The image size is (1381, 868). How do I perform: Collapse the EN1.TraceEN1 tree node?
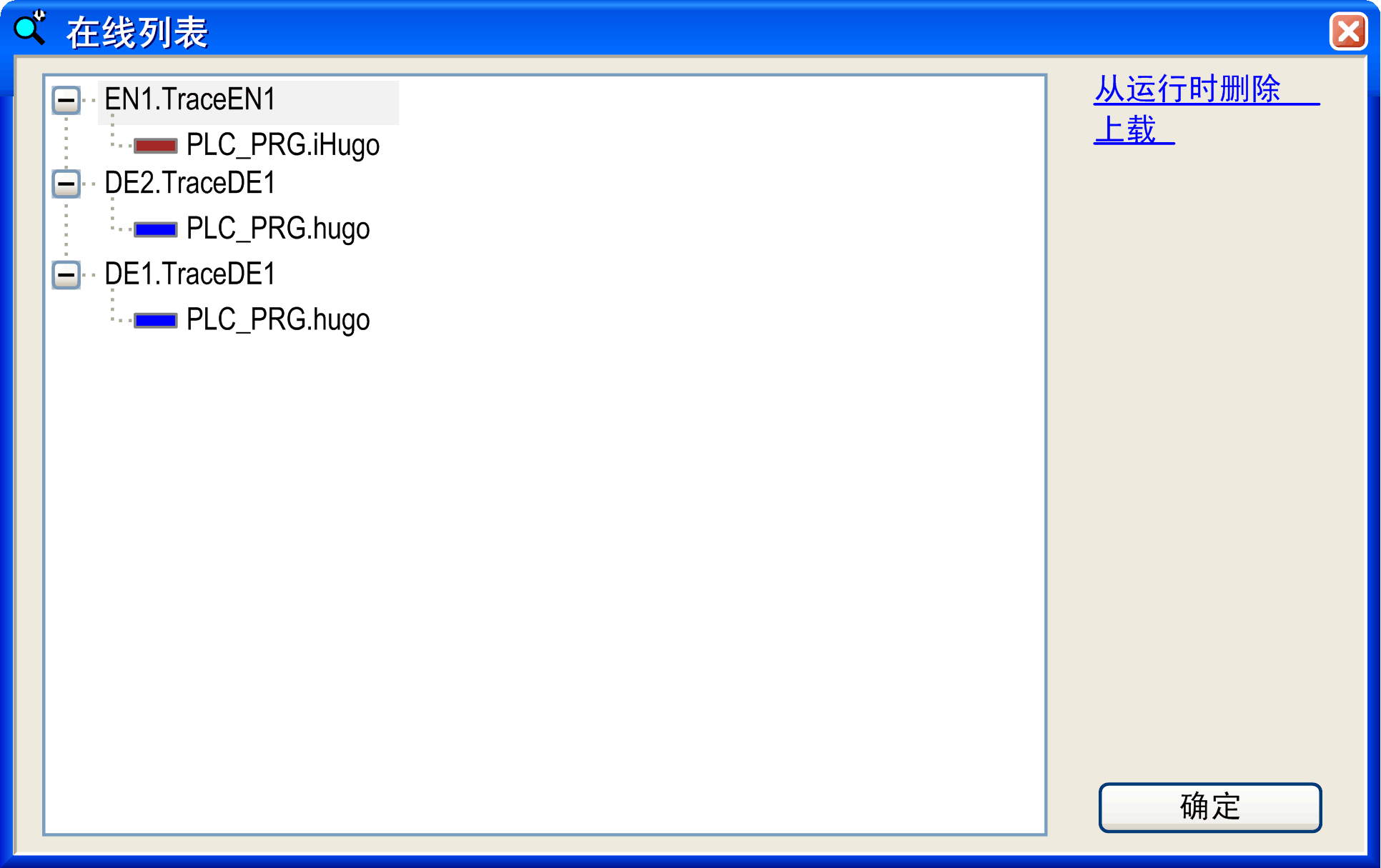coord(66,100)
